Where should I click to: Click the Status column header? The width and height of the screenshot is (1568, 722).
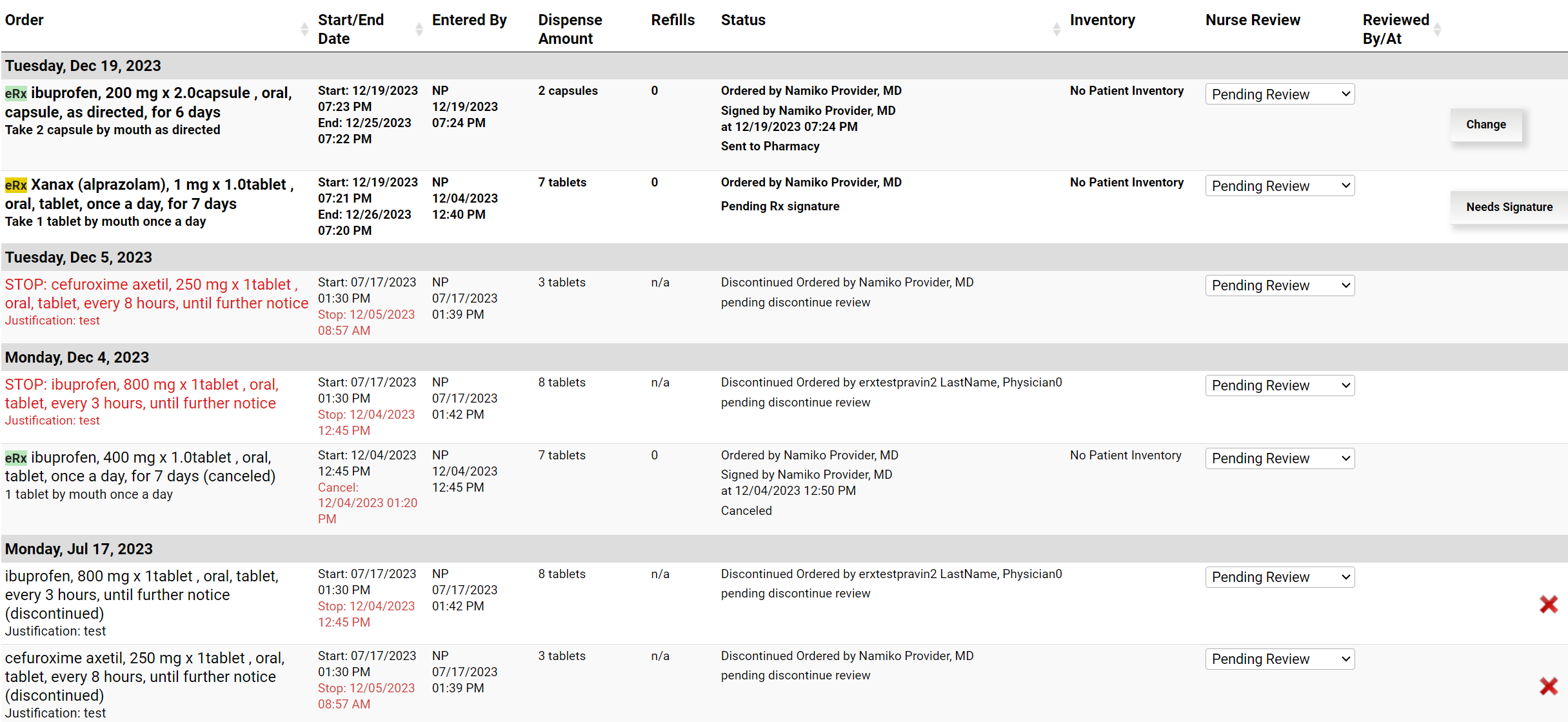coord(743,20)
